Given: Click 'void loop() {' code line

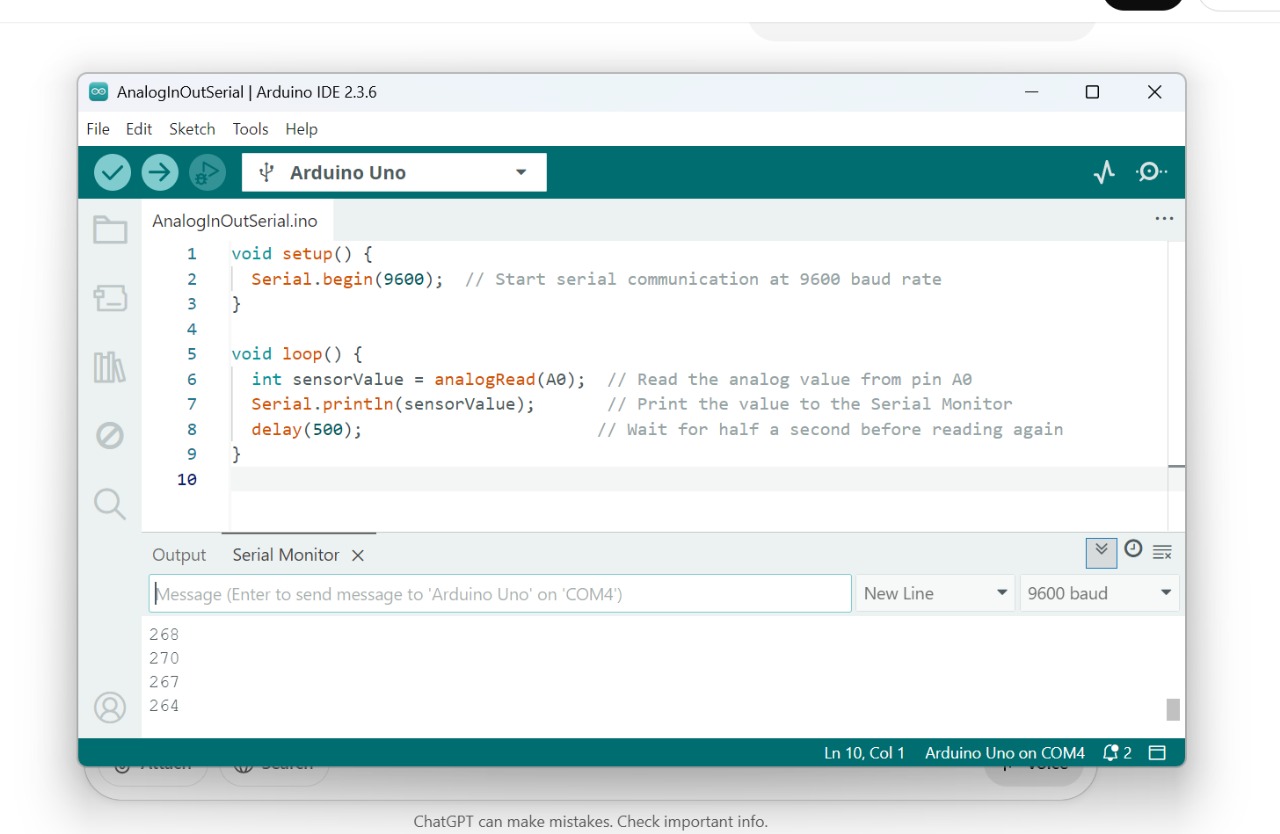Looking at the screenshot, I should 296,354.
